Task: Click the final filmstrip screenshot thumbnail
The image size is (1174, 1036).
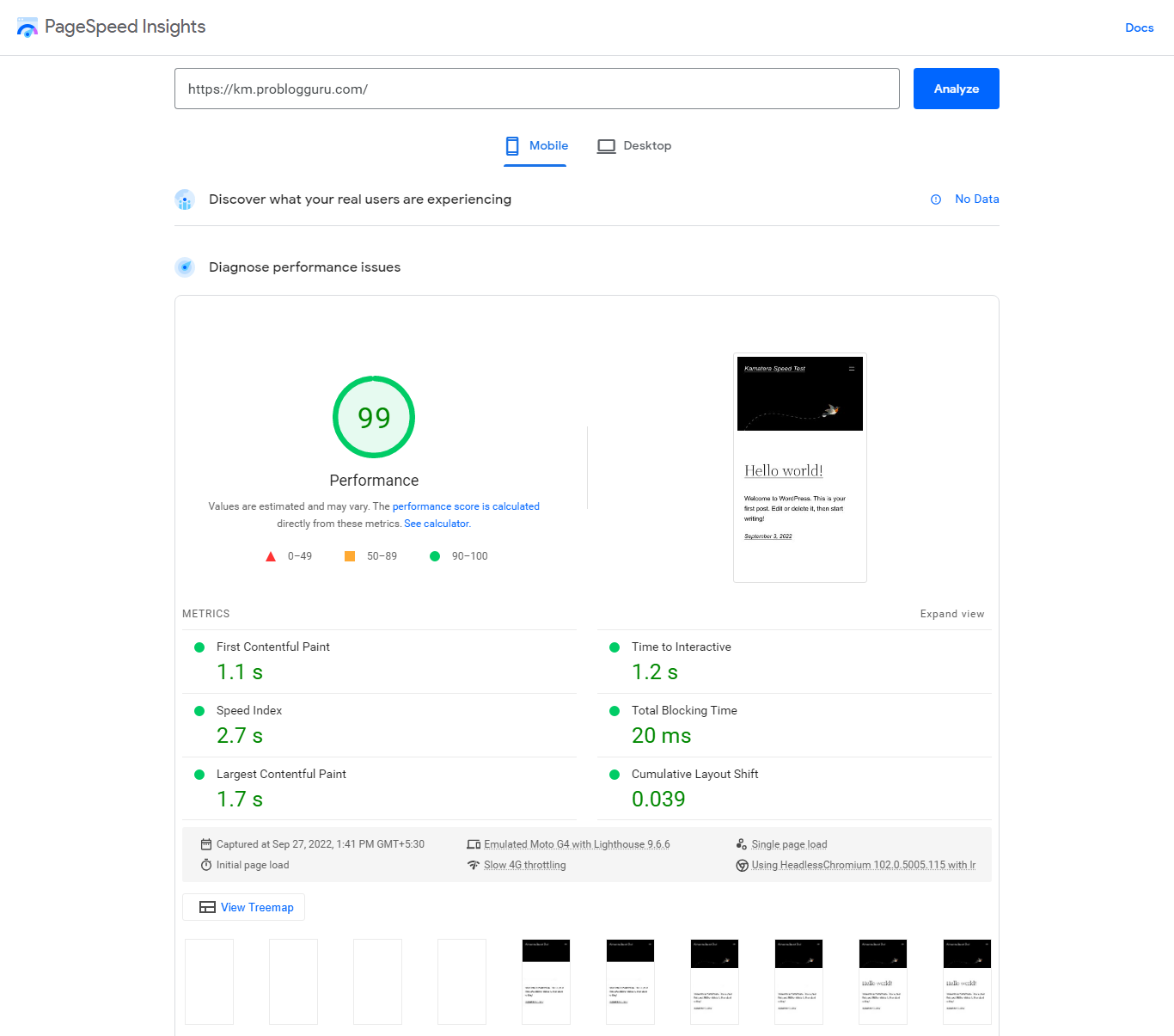Action: 967,981
